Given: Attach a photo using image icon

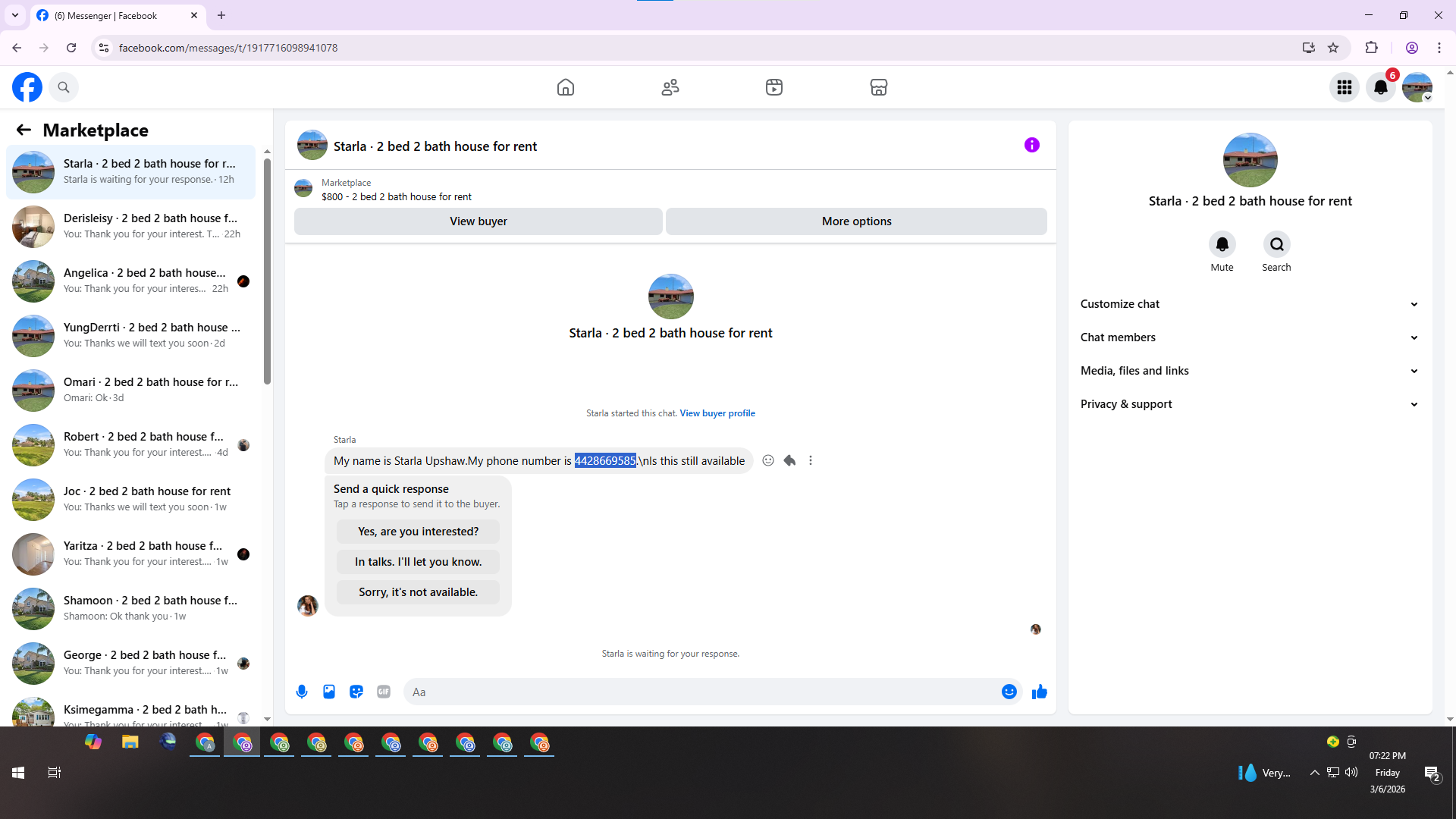Looking at the screenshot, I should click(x=329, y=692).
